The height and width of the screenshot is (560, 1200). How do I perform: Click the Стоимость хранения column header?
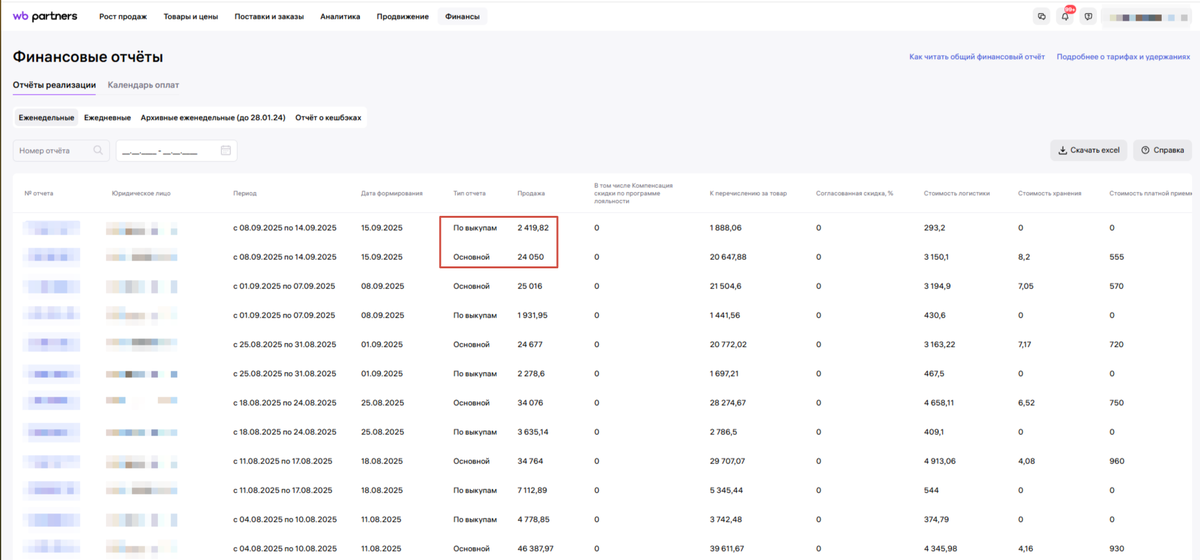(x=1050, y=192)
